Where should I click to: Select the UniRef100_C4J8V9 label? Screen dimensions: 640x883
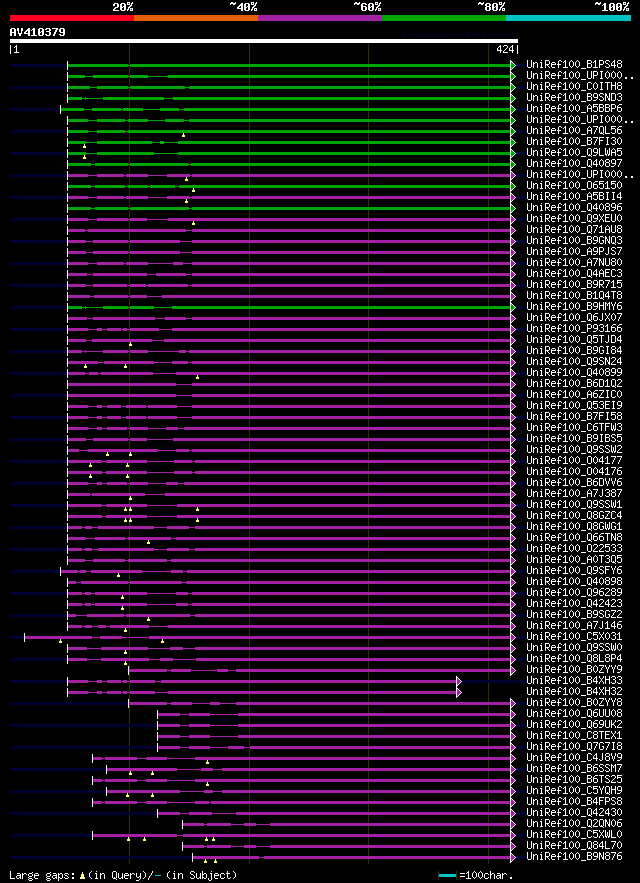(x=574, y=759)
